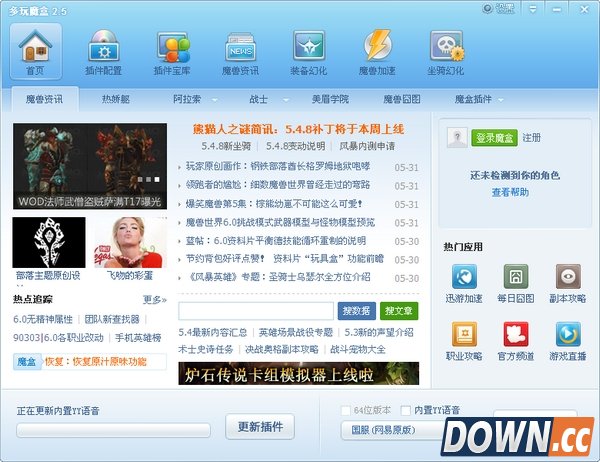Expand the 魔盒插件 dropdown arrow
The width and height of the screenshot is (600, 462).
coord(501,100)
